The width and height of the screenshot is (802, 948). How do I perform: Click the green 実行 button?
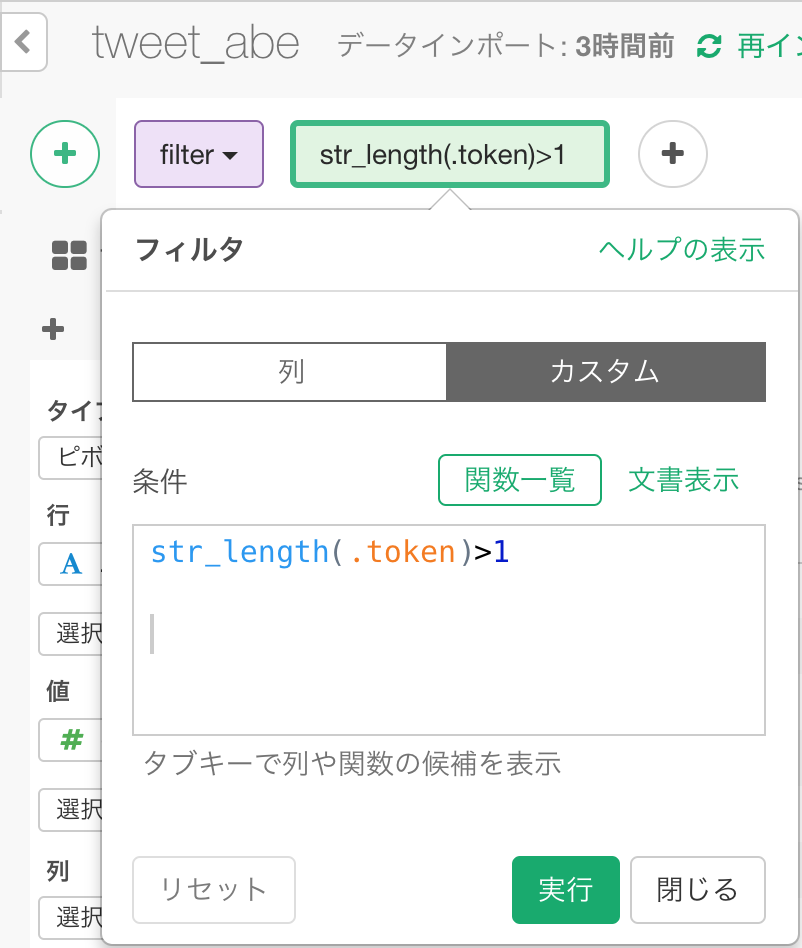(566, 890)
